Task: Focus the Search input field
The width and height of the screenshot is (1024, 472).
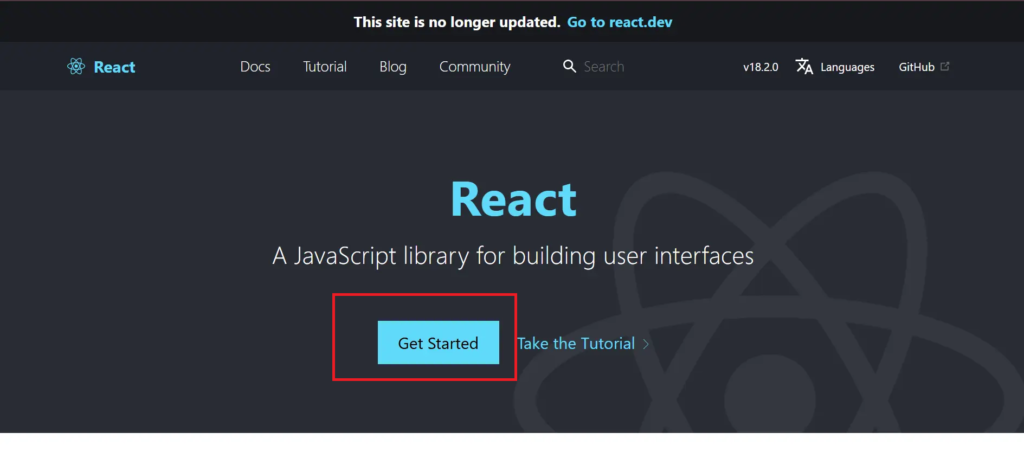Action: click(603, 67)
